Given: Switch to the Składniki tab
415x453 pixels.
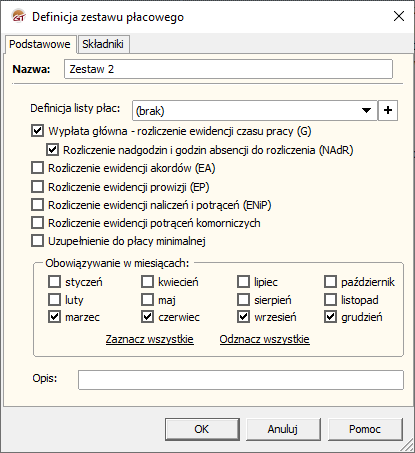Looking at the screenshot, I should [x=103, y=44].
